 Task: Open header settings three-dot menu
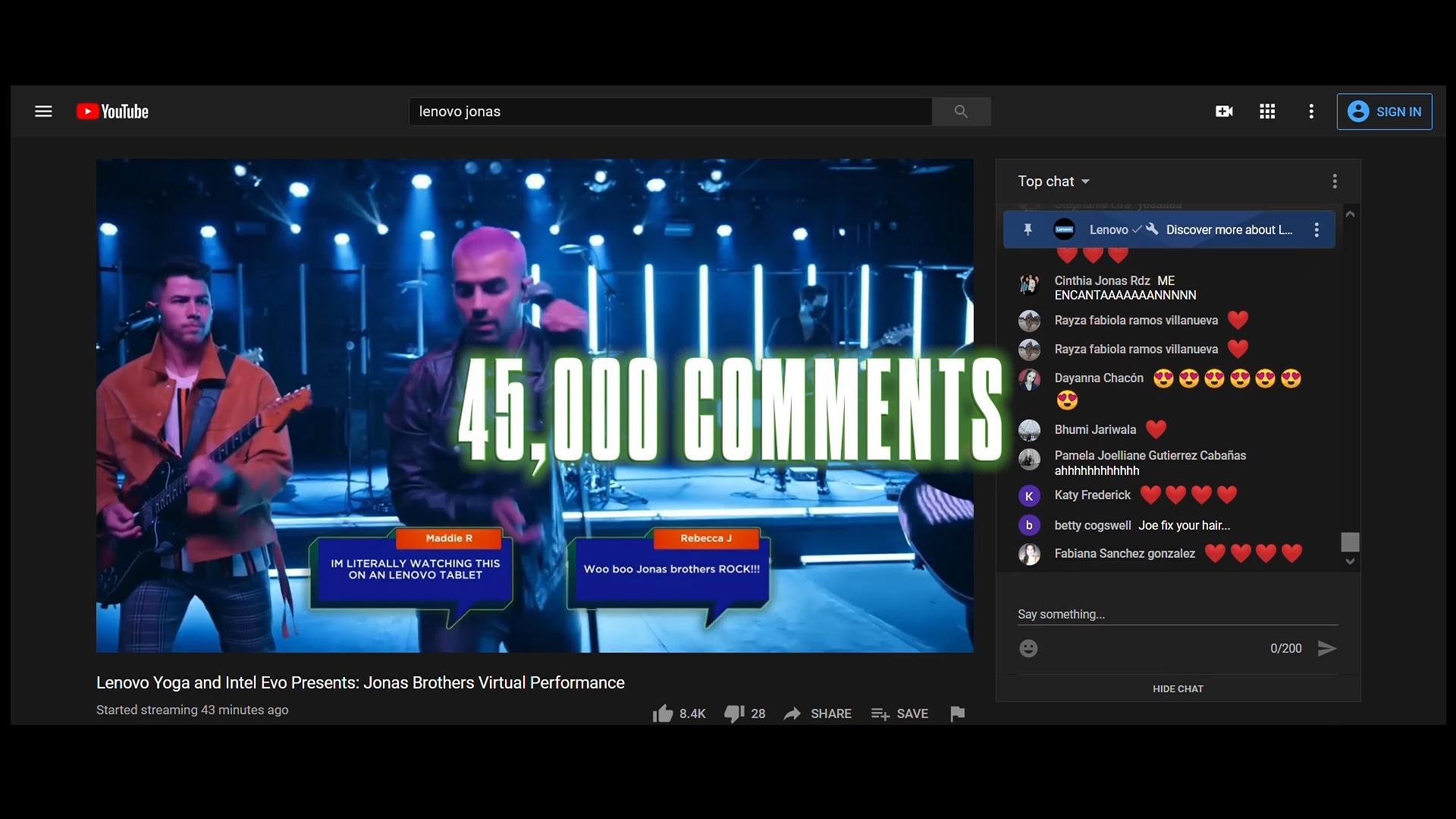(1311, 111)
